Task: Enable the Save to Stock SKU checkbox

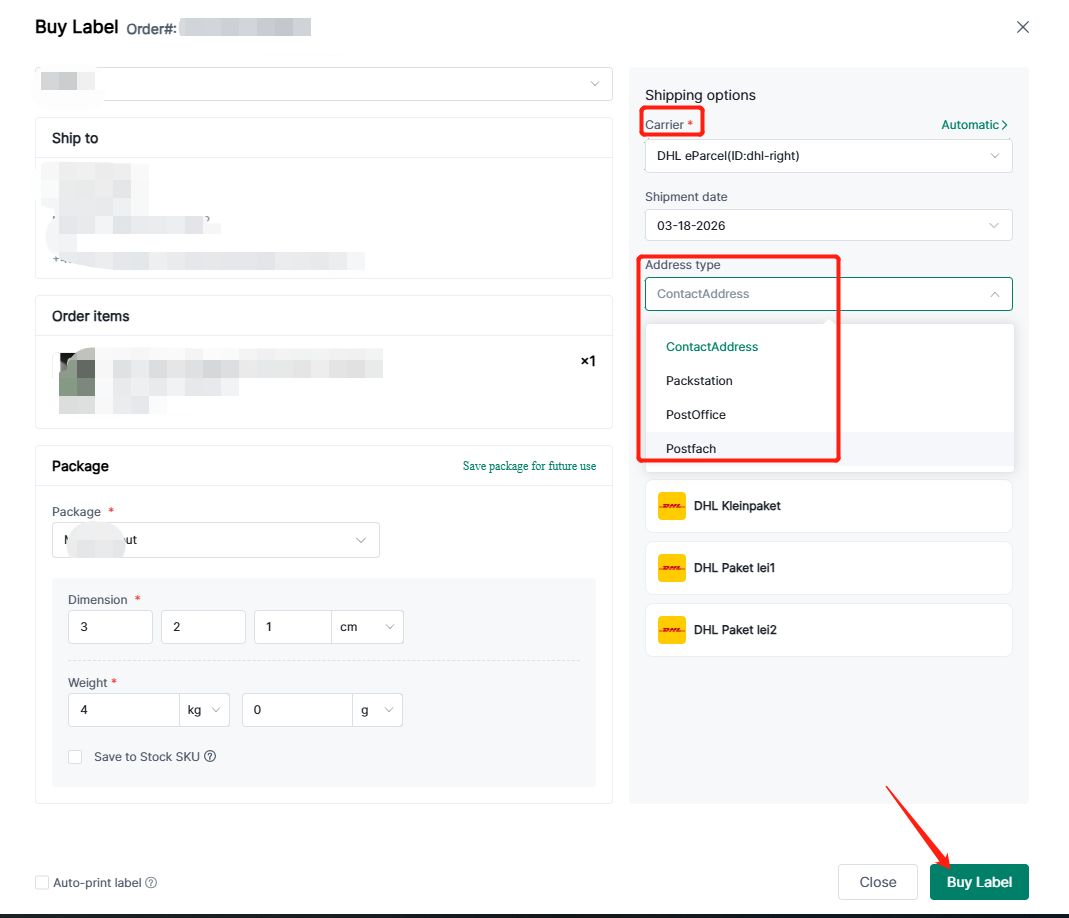Action: point(75,757)
